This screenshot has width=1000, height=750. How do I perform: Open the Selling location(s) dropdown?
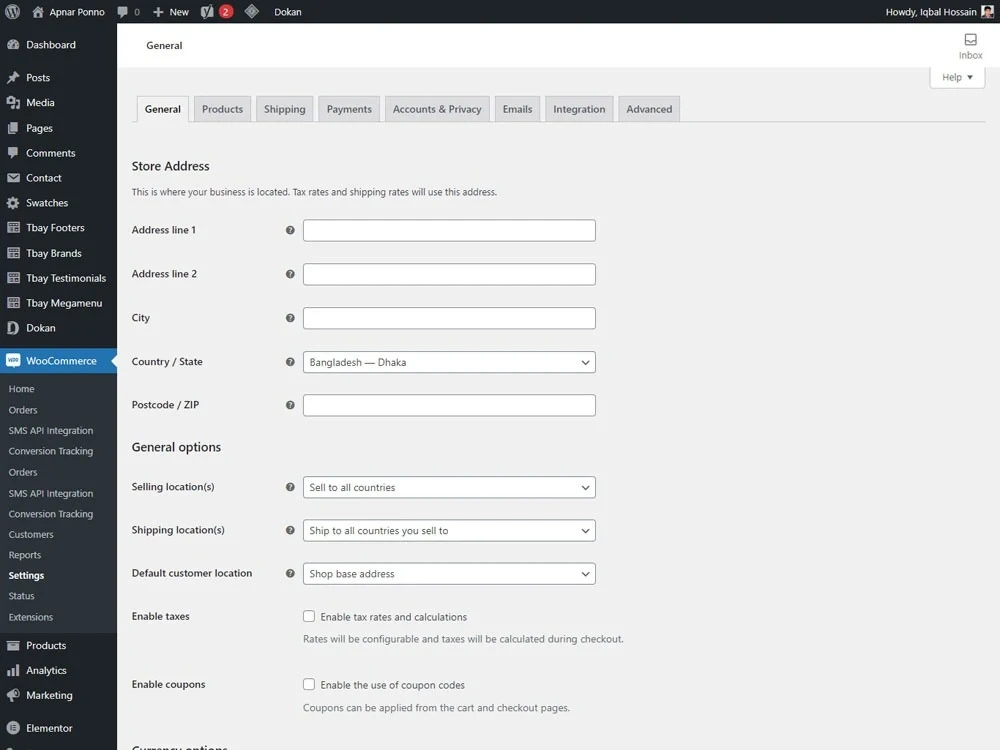click(448, 487)
